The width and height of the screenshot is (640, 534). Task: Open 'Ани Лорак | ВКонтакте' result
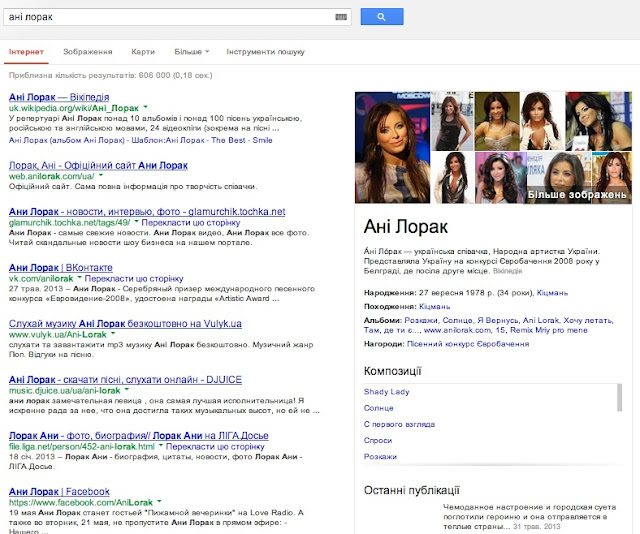[60, 268]
